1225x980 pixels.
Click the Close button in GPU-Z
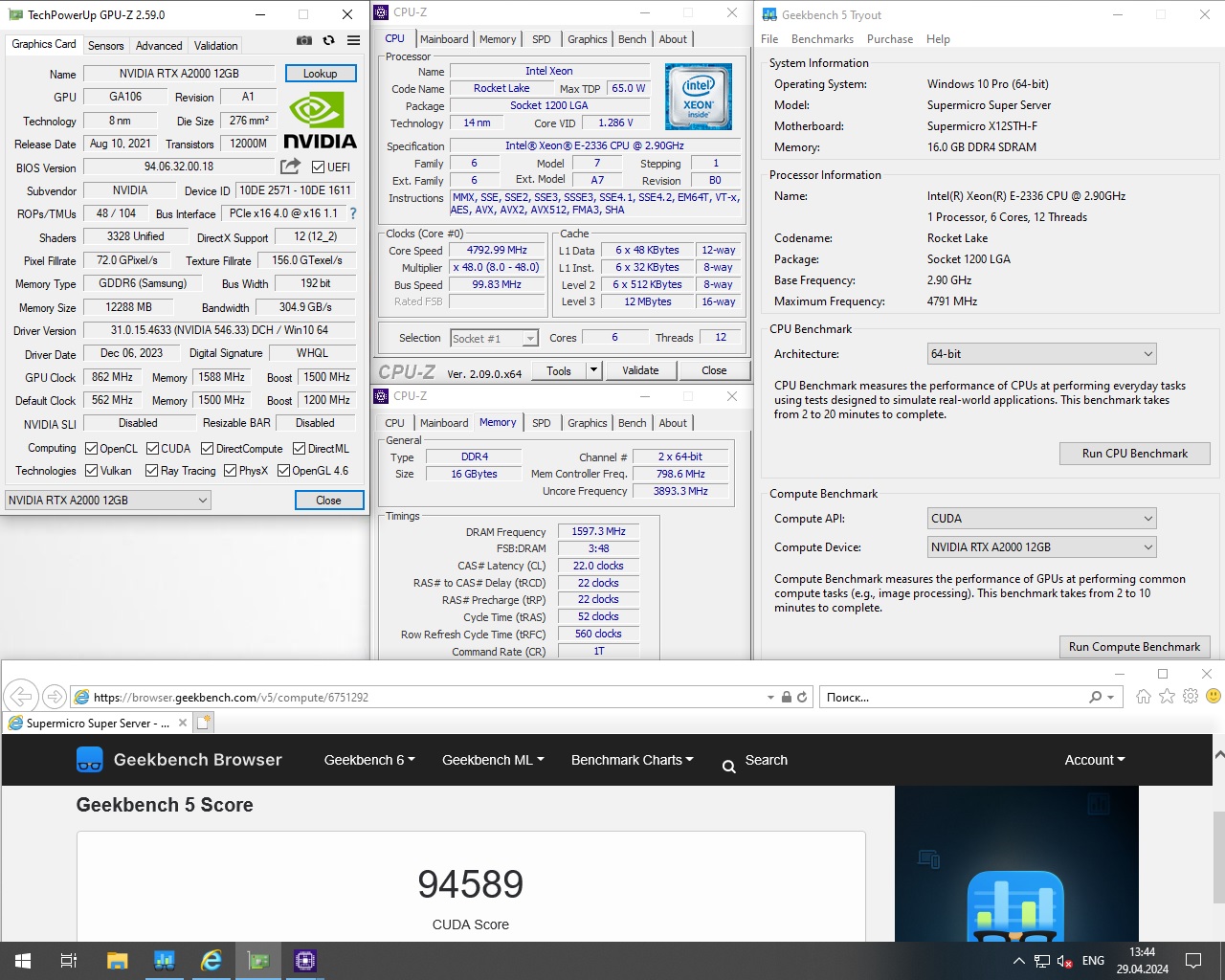point(328,500)
